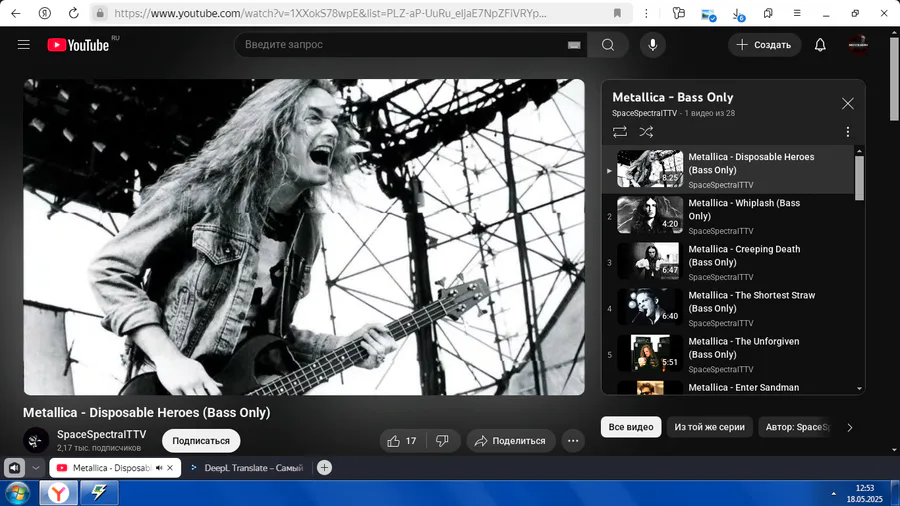Click the playlist scrollbar down arrow
Screen dimensions: 900x506
click(859, 388)
